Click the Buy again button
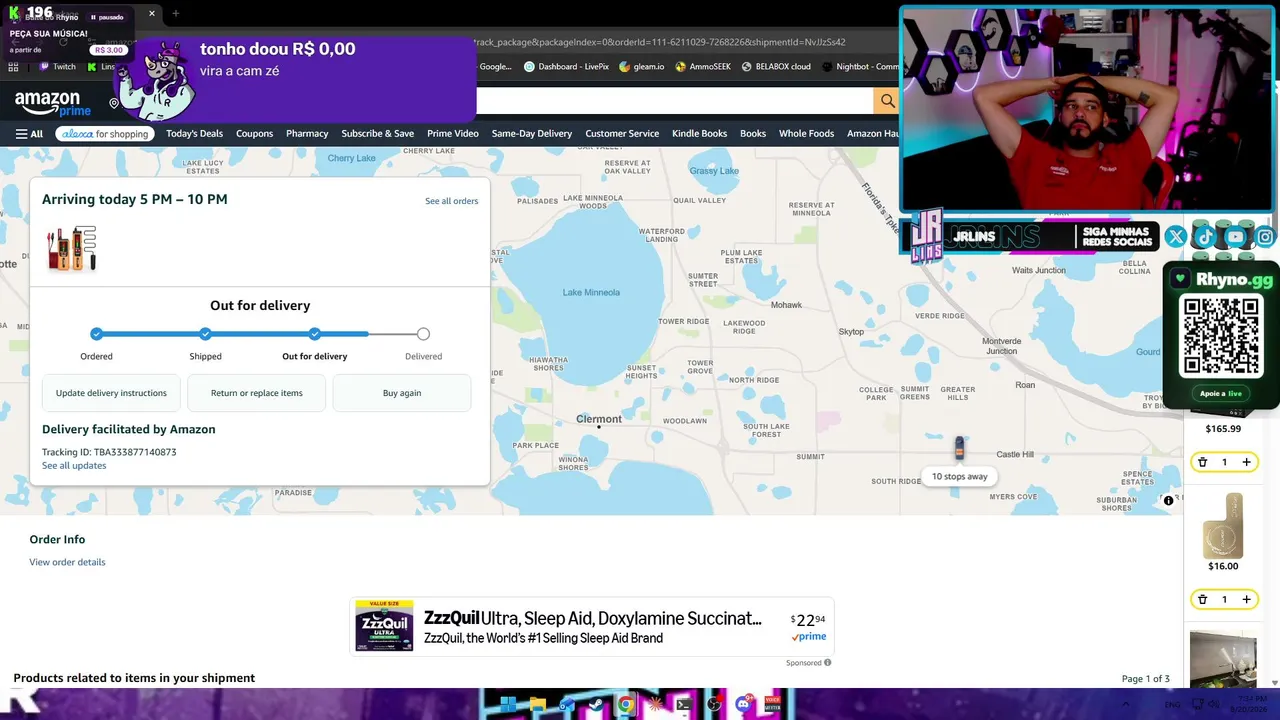Viewport: 1280px width, 720px height. [402, 393]
